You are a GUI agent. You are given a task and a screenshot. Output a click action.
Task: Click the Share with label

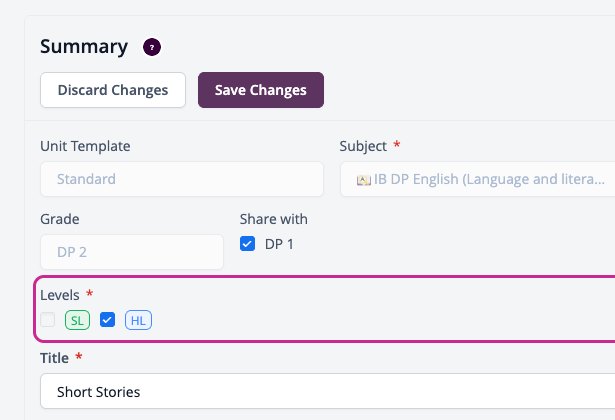pos(274,219)
